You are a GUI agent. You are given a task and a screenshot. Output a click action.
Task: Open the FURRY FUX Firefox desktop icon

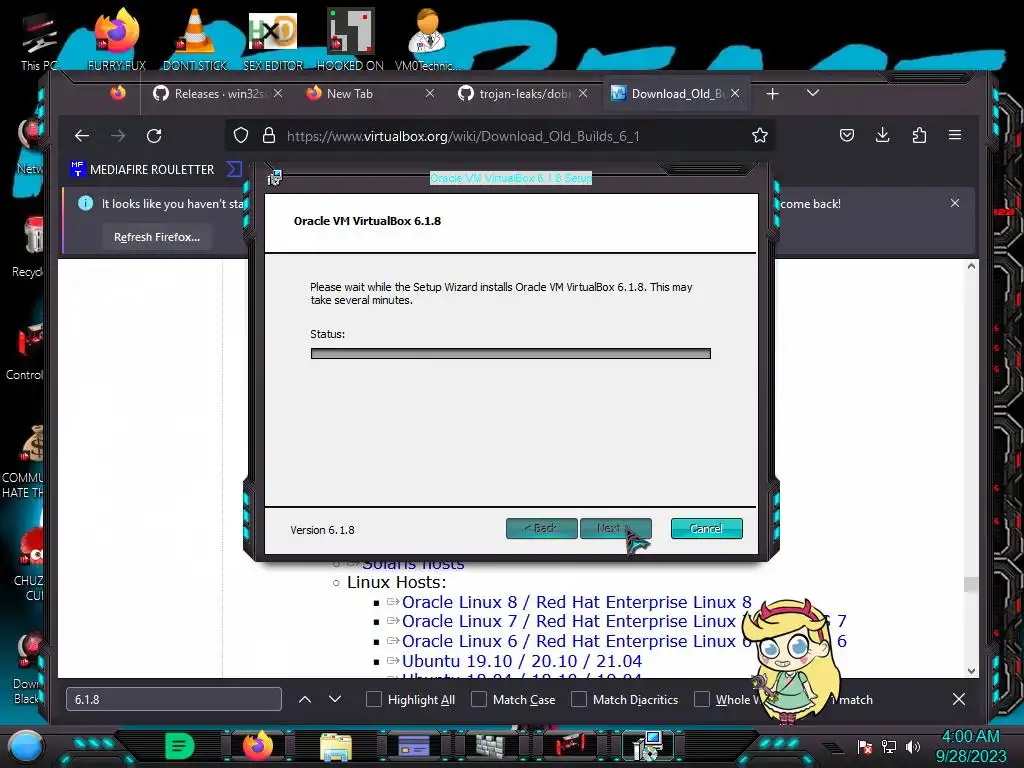coord(117,40)
